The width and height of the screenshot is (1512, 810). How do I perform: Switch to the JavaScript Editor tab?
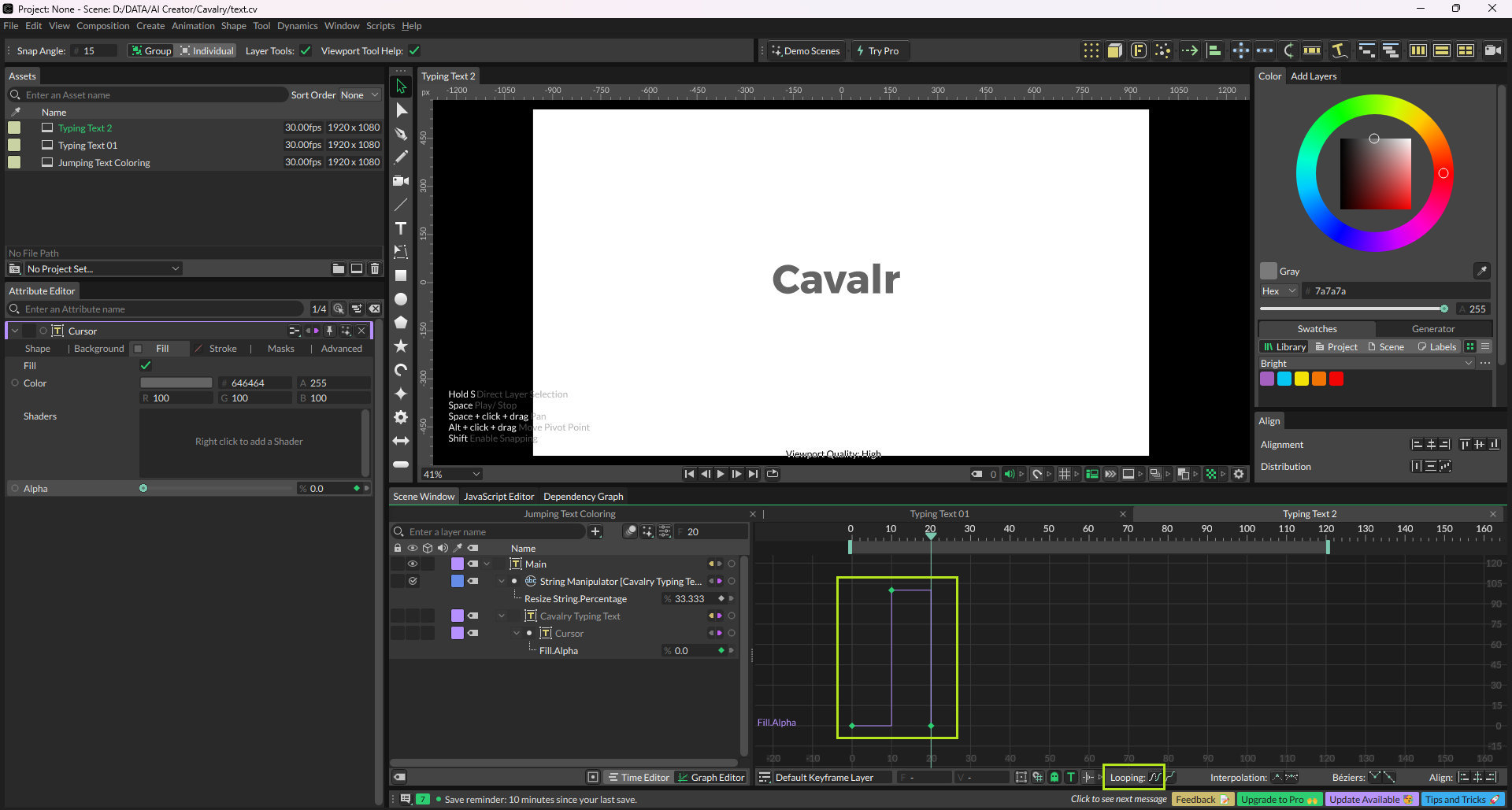[498, 497]
